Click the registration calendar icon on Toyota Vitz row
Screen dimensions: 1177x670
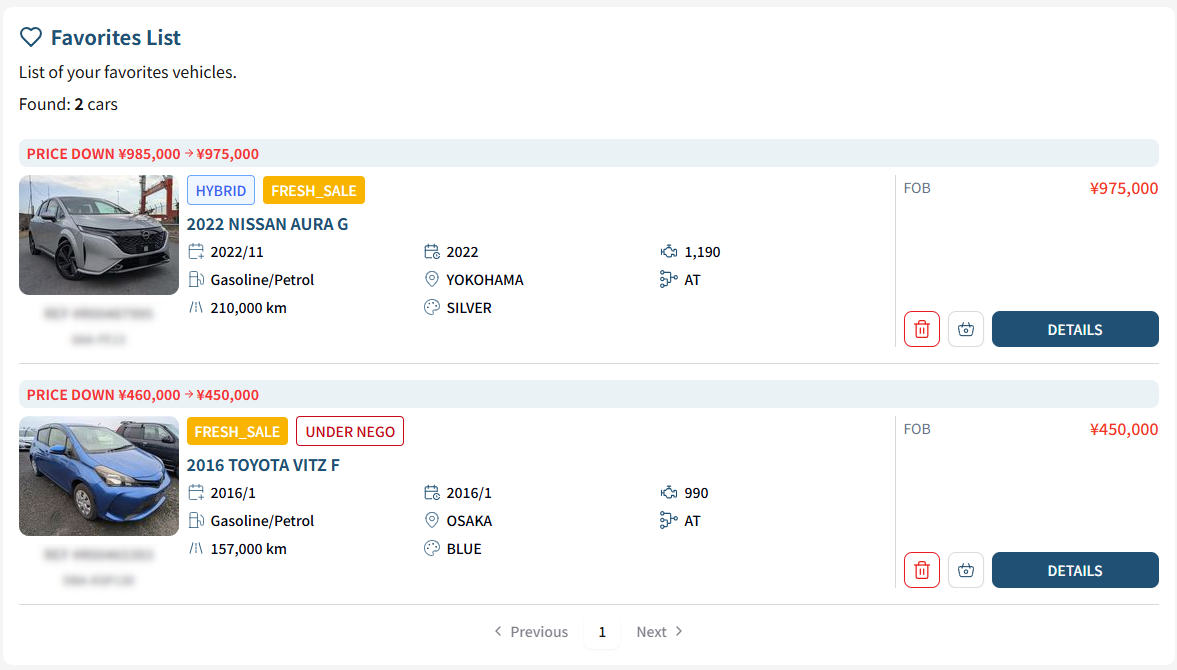tap(196, 492)
